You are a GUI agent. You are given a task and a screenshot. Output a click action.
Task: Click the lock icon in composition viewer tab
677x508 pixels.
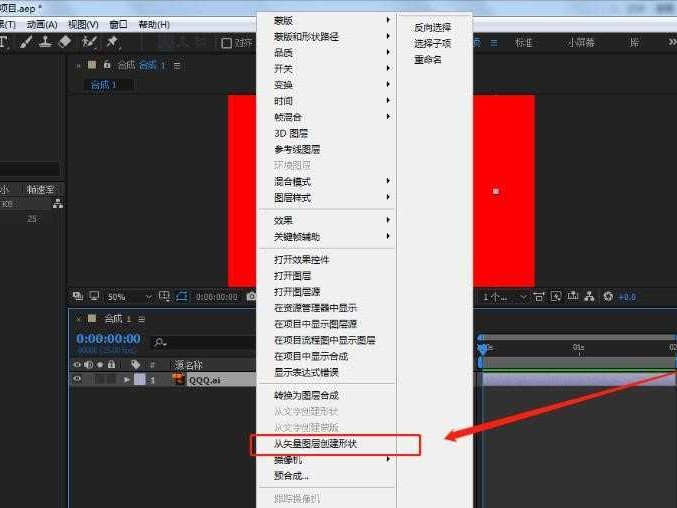point(107,65)
